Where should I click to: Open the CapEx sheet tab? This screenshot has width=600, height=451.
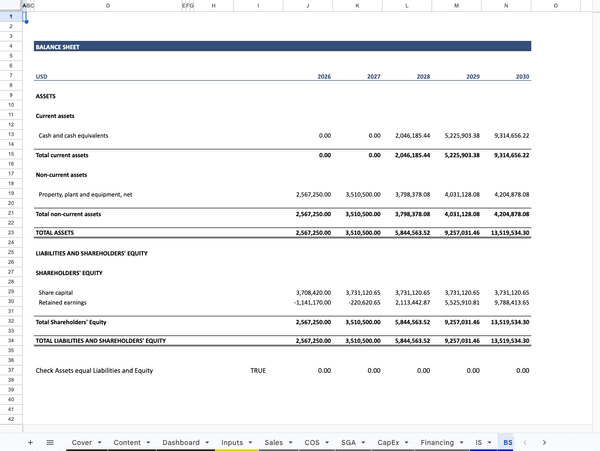388,442
